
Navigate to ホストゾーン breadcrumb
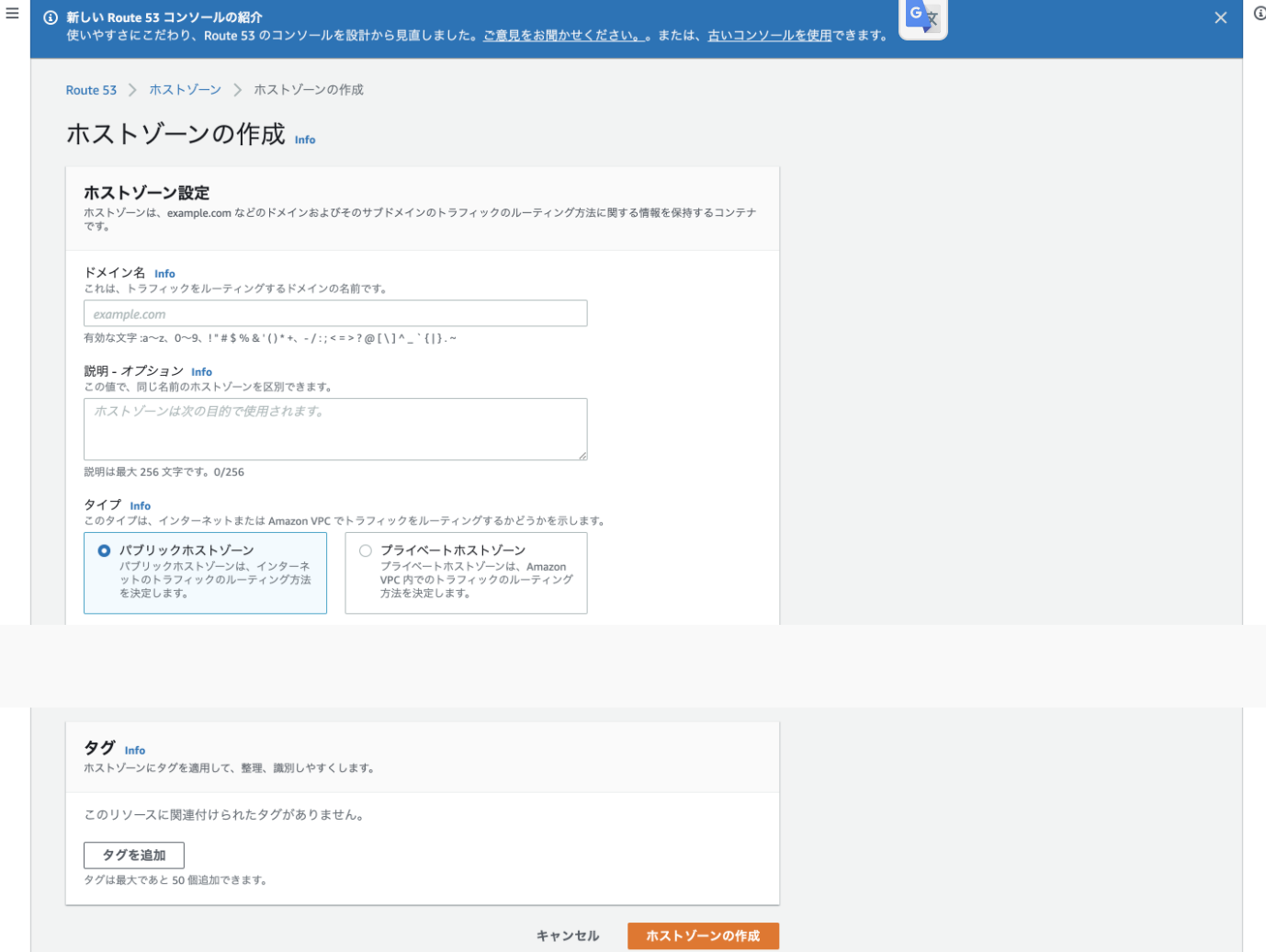pyautogui.click(x=185, y=90)
